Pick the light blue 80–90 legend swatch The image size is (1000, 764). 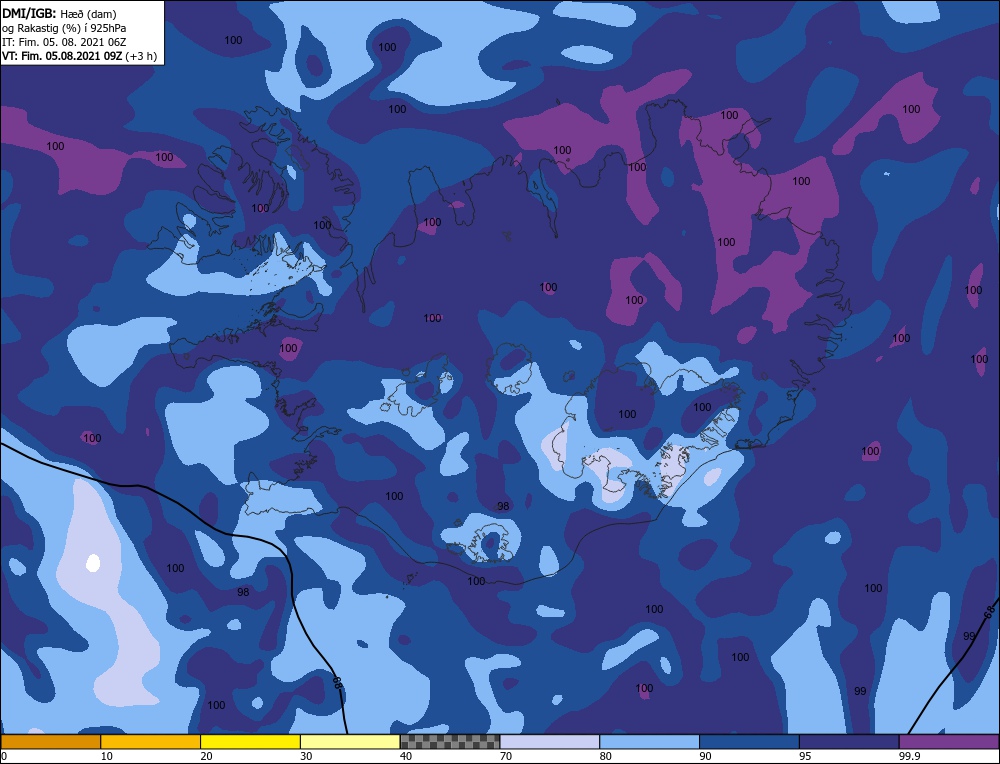649,742
